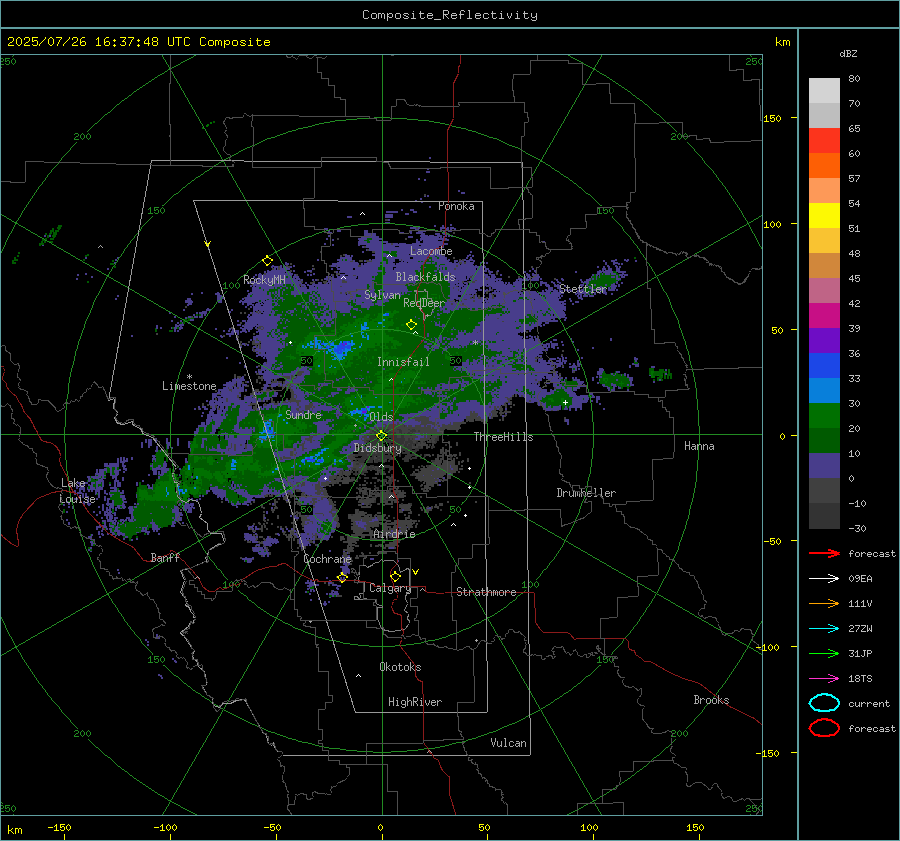This screenshot has height=841, width=900.
Task: Click the Airdrie city label
Action: pos(394,534)
